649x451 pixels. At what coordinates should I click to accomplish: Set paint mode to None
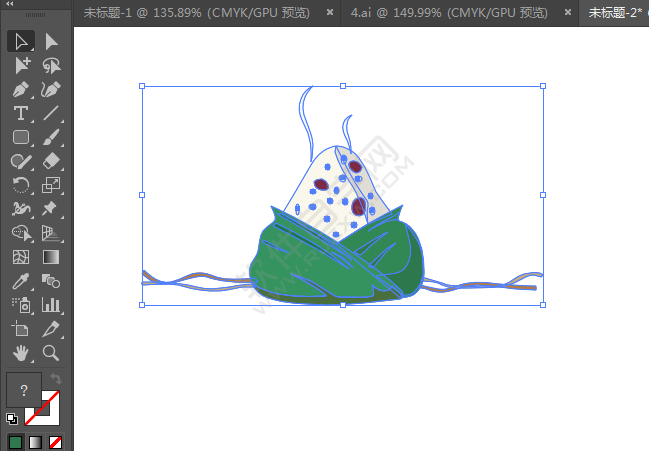56,442
